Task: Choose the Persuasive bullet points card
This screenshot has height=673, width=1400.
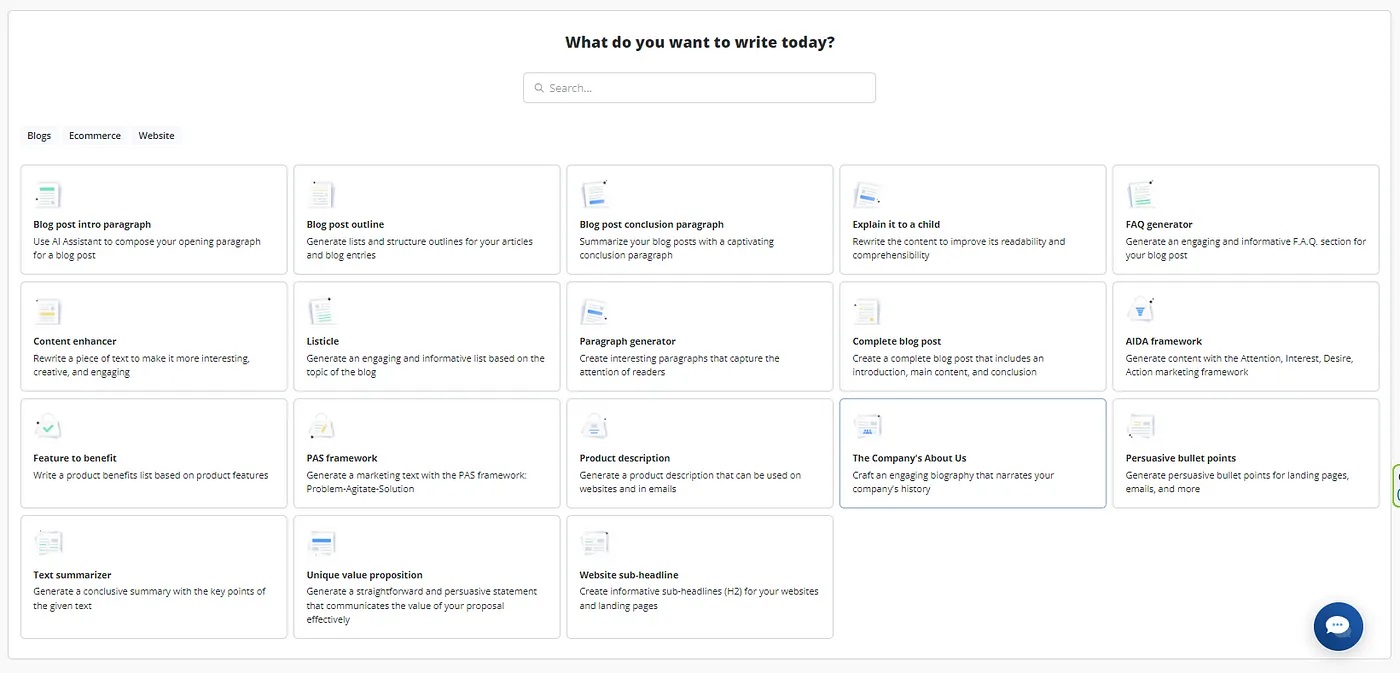Action: 1245,453
